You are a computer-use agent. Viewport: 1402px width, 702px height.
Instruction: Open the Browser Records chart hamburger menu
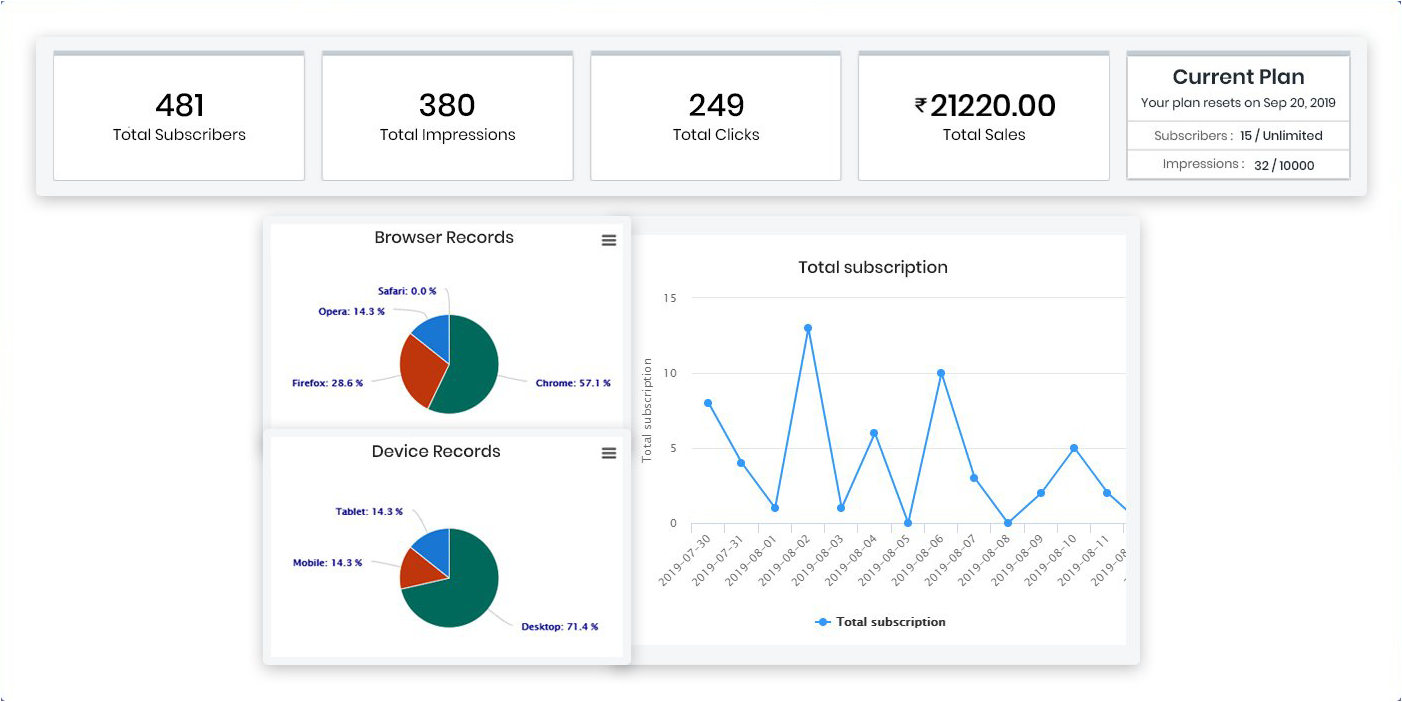tap(608, 241)
